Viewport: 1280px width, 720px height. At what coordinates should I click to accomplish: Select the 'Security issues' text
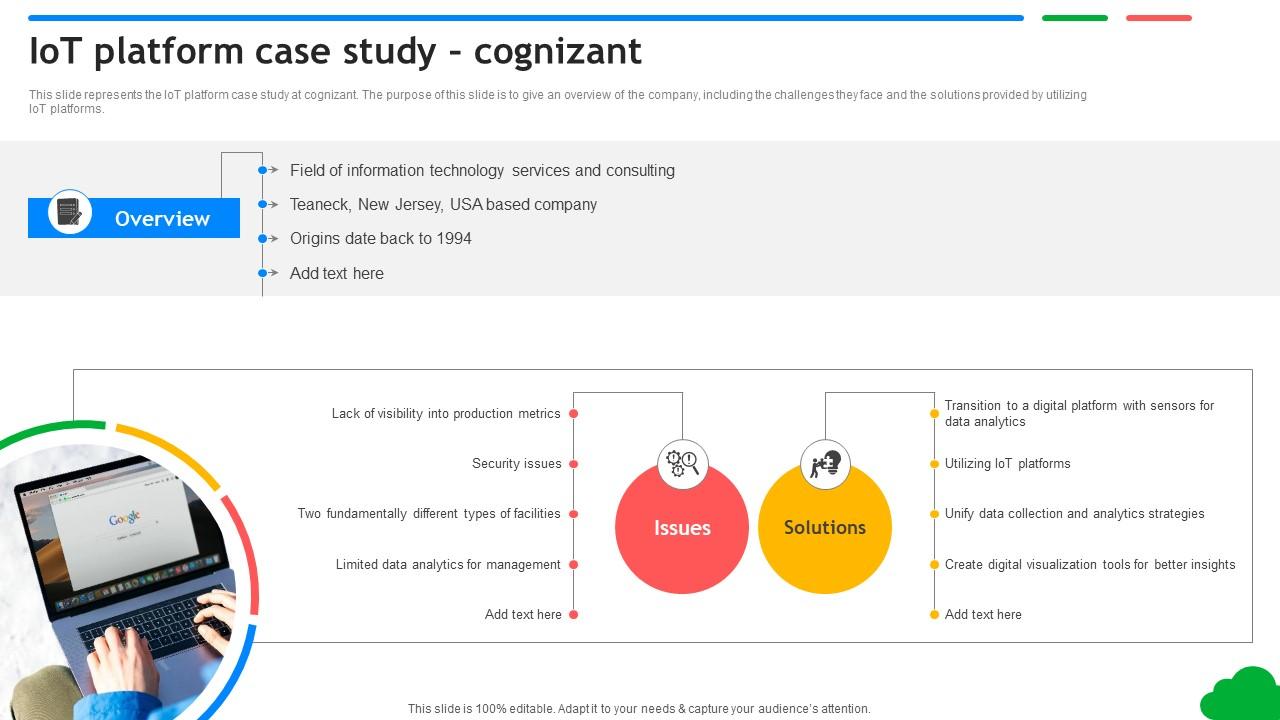(517, 464)
